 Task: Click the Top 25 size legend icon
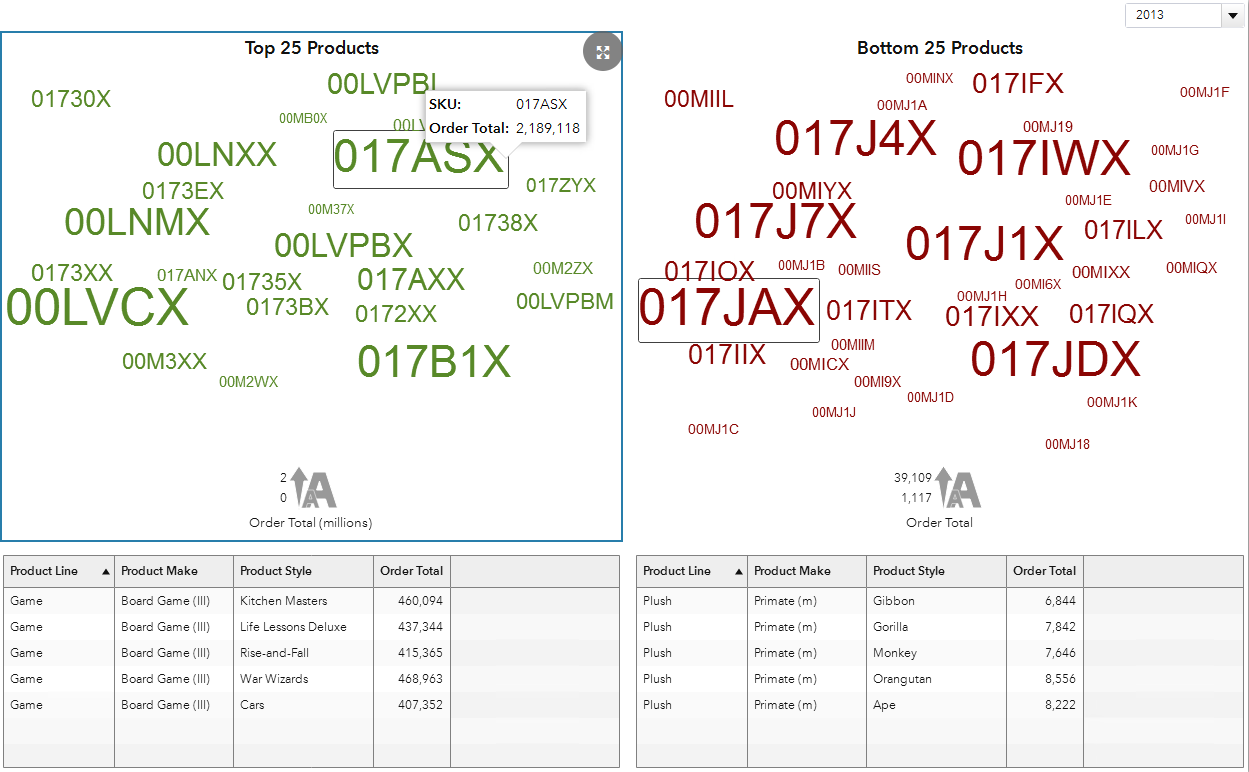314,488
